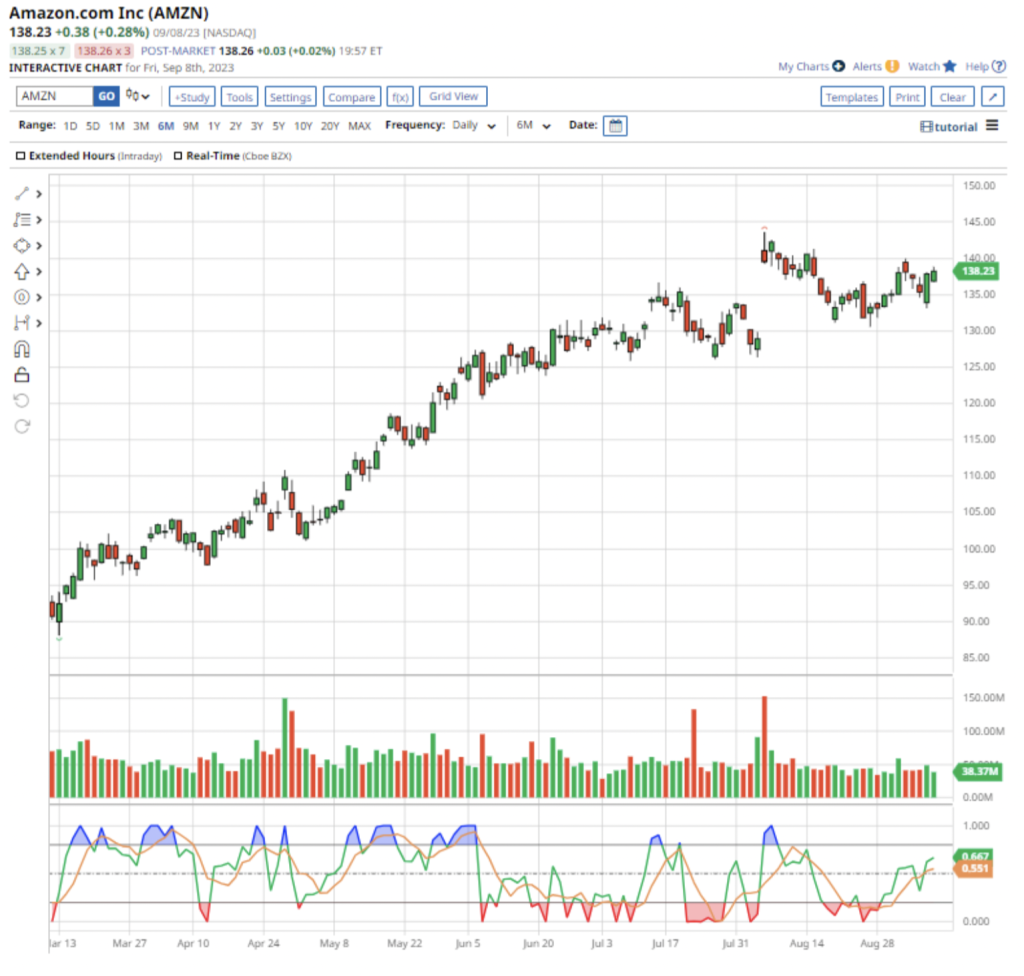This screenshot has height=976, width=1024.
Task: Expand the up-arrow marker tool chevron
Action: 39,271
